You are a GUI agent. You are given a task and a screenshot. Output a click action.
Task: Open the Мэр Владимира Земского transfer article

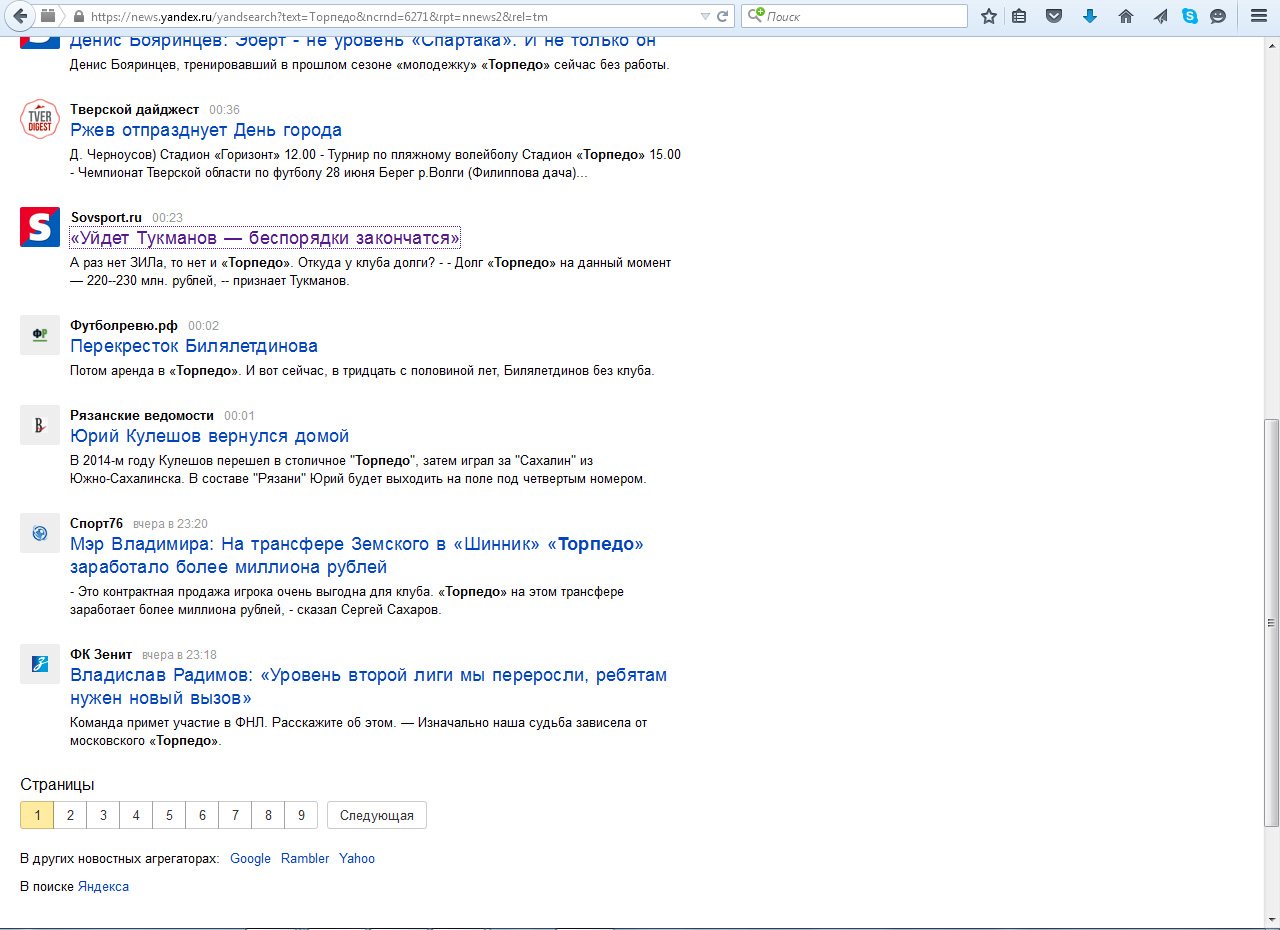(357, 555)
